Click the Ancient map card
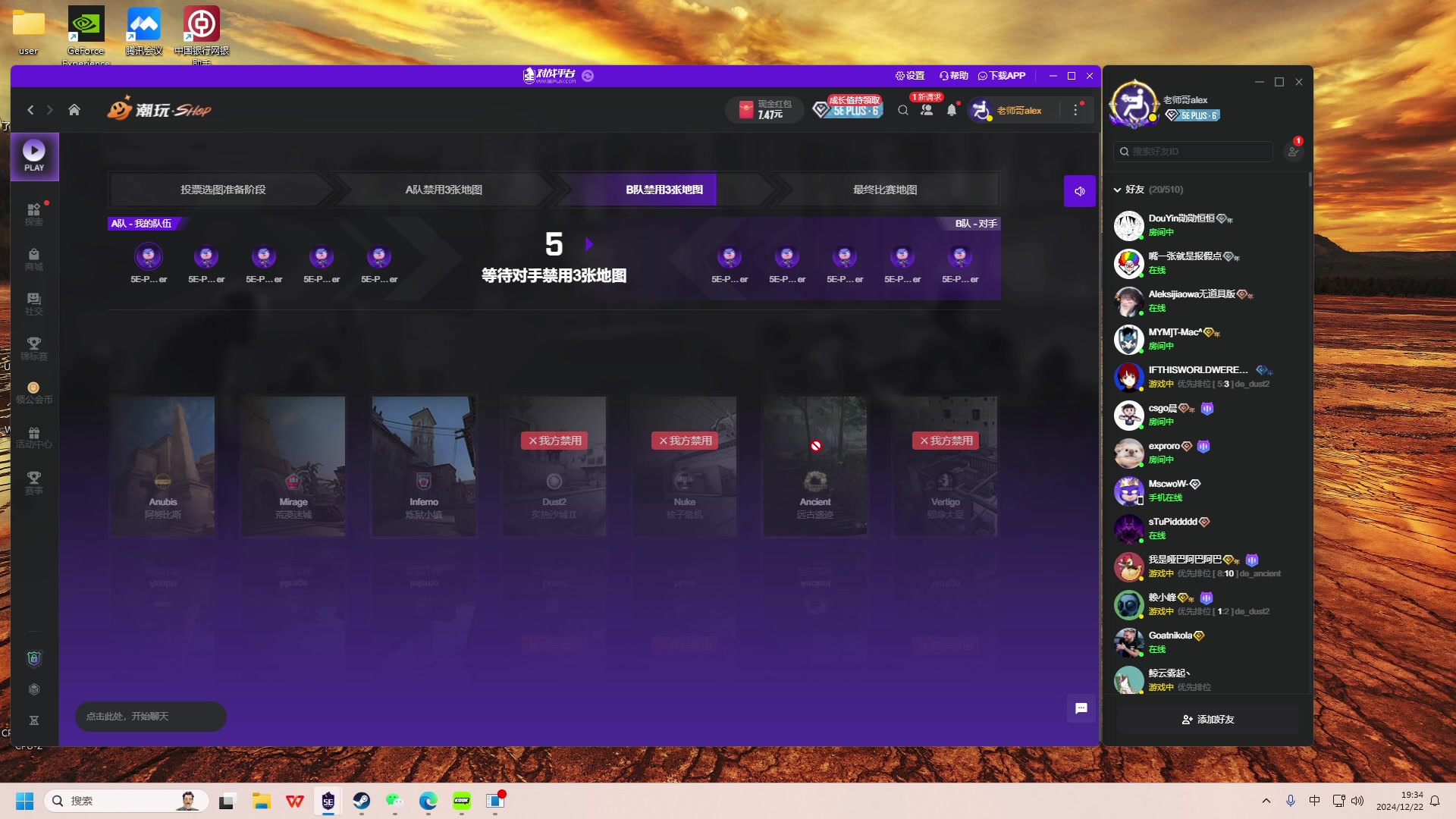 point(815,466)
